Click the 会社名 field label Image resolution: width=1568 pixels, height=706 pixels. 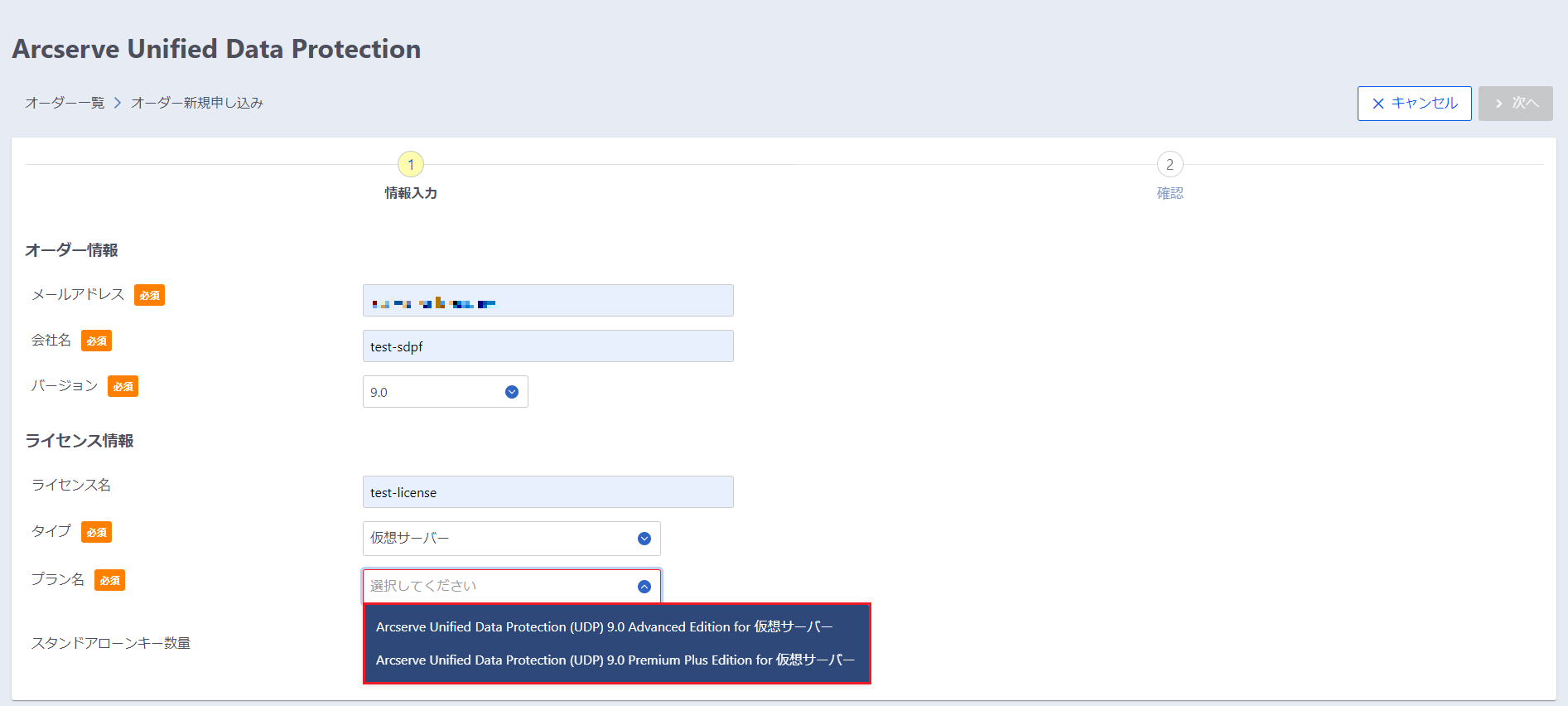[x=51, y=341]
